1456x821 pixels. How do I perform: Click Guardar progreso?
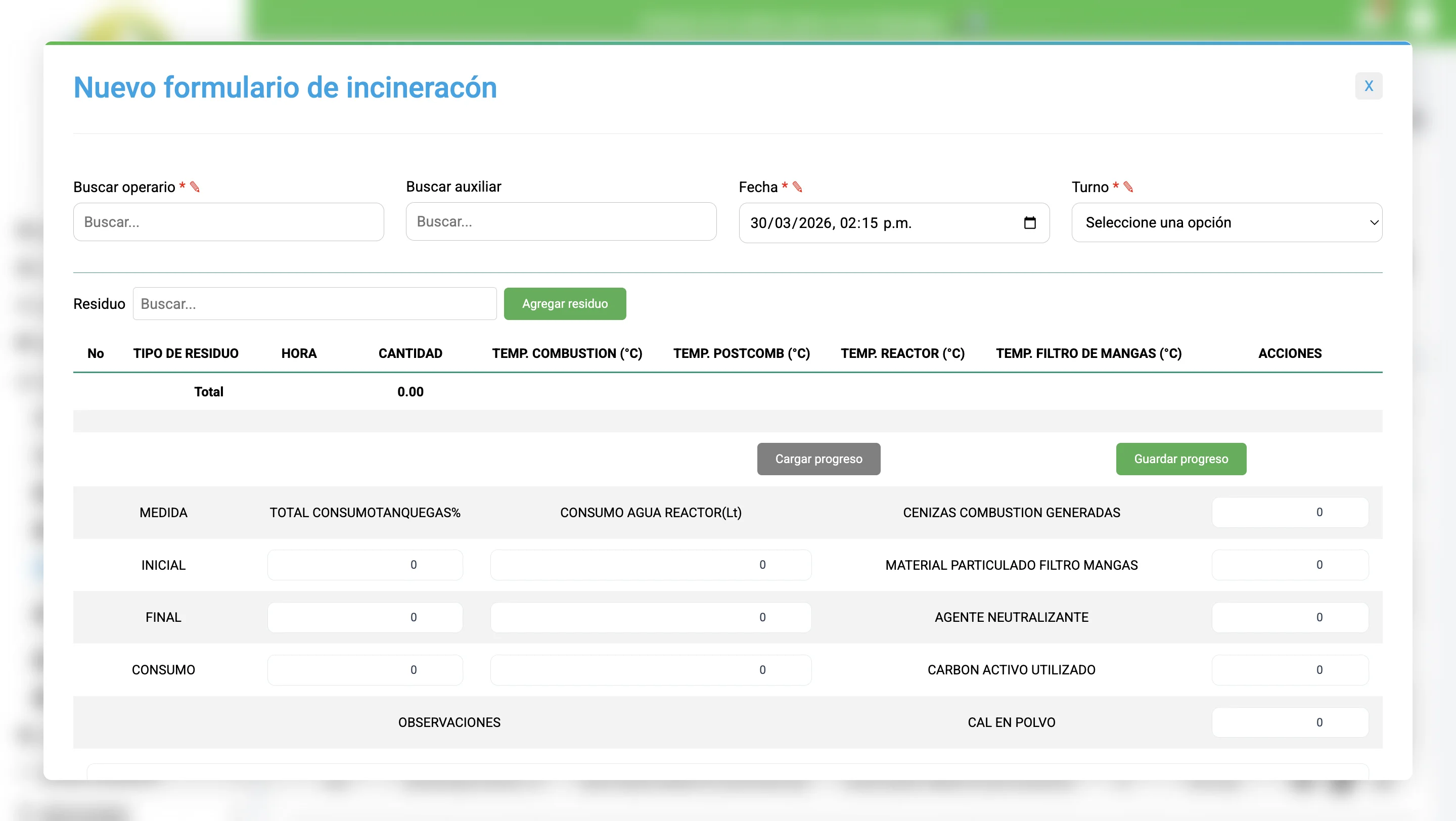[x=1181, y=459]
